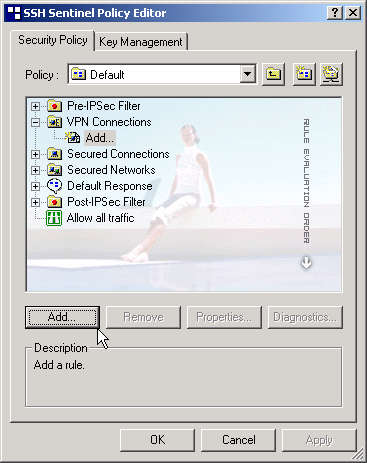Click the resize grip in the dialog corner

coord(358,454)
